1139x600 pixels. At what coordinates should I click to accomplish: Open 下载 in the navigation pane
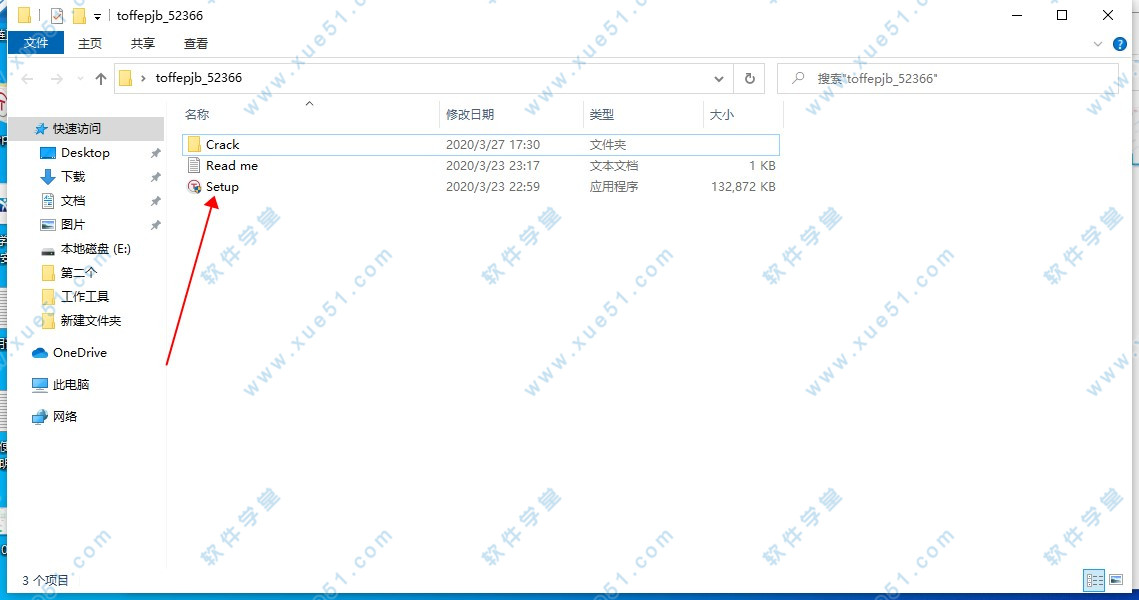pos(73,177)
